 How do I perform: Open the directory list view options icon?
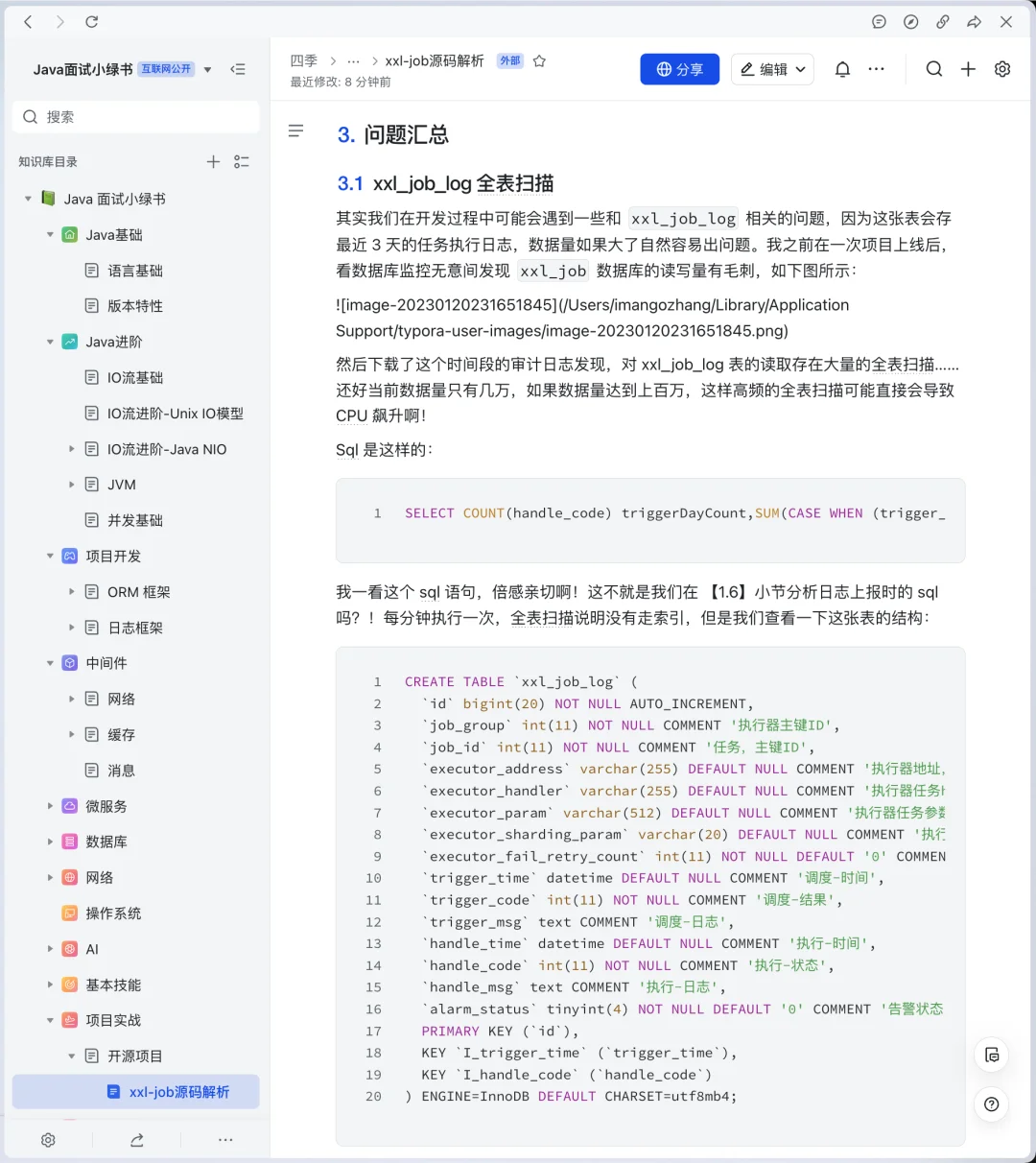pos(242,162)
